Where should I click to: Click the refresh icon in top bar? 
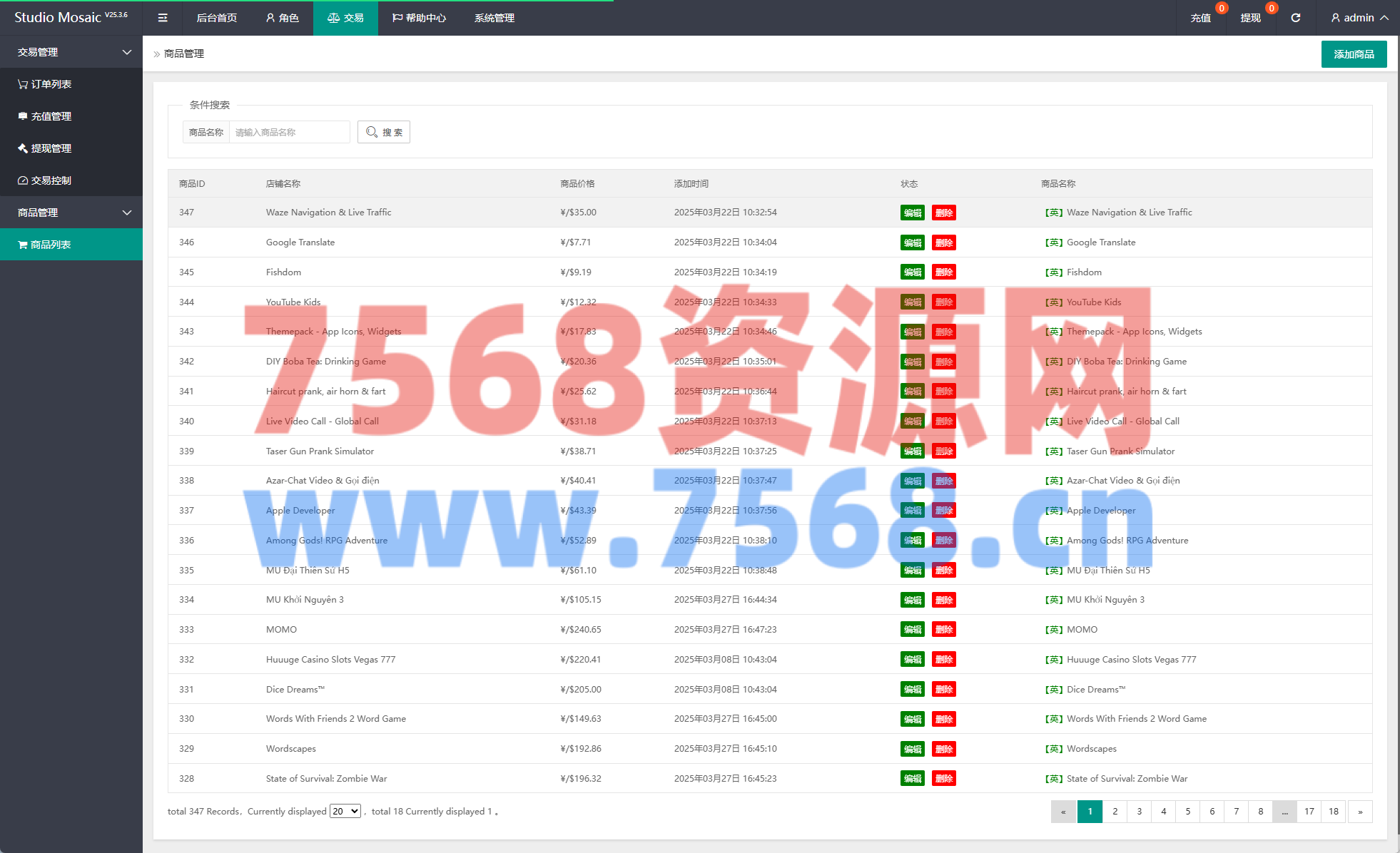1295,18
